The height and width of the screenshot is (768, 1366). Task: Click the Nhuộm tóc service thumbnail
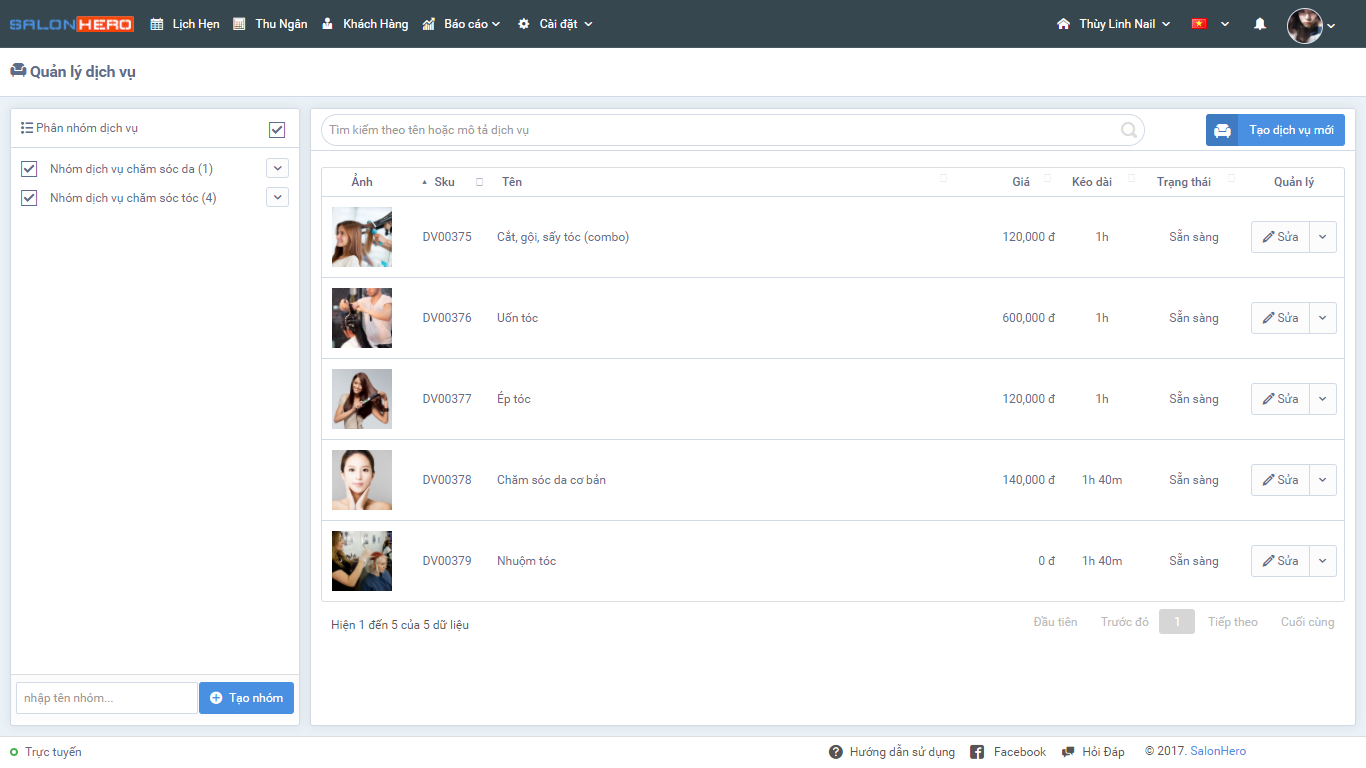(x=362, y=561)
